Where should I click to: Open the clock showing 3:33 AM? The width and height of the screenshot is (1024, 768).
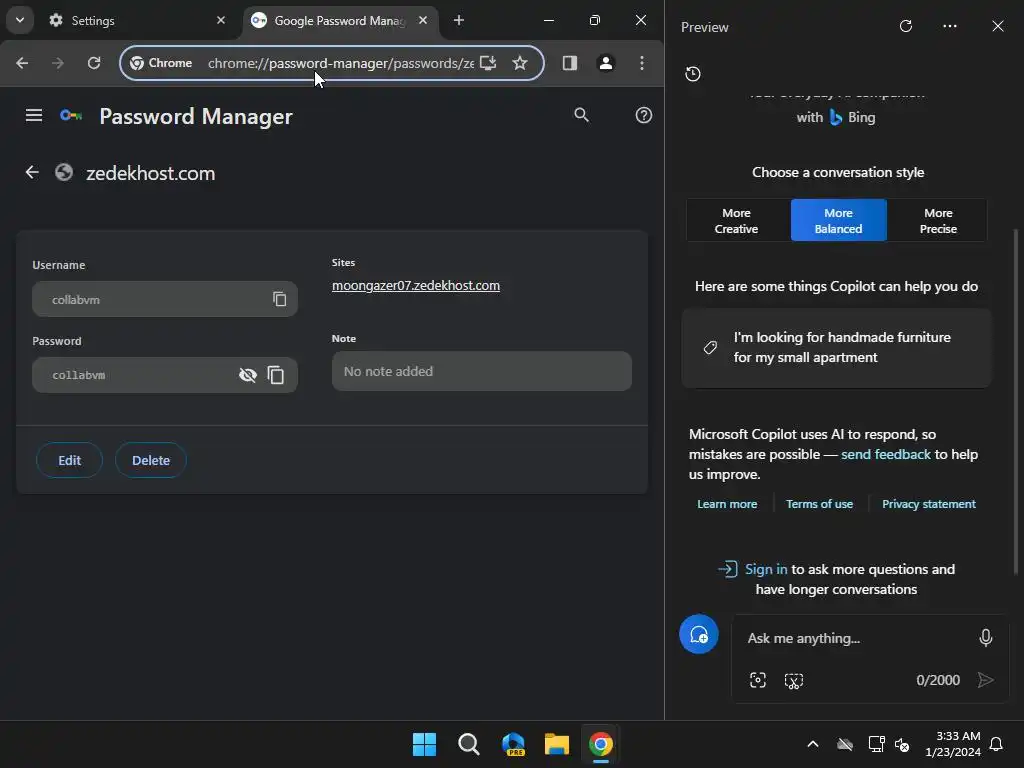tap(953, 744)
